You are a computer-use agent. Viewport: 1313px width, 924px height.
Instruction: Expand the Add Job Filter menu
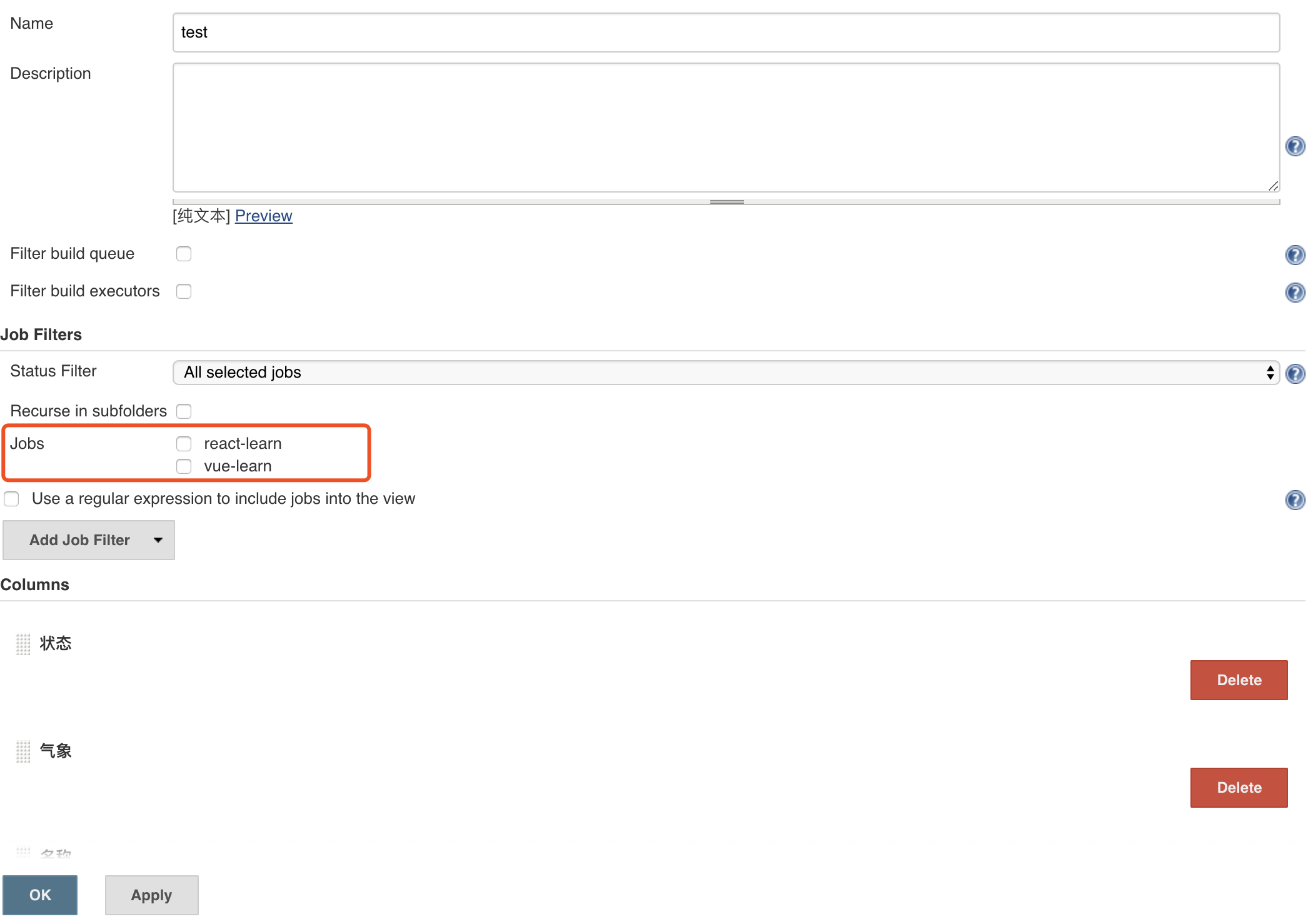tap(89, 540)
